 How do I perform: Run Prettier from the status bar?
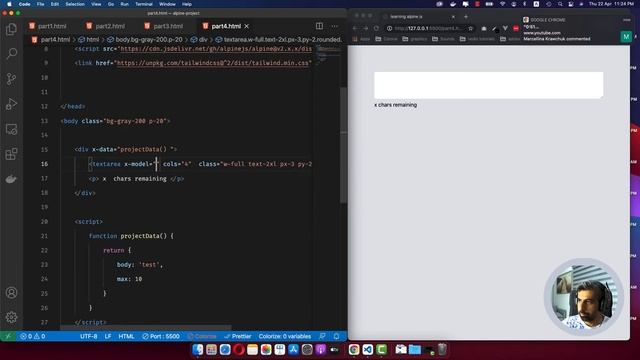[238, 336]
